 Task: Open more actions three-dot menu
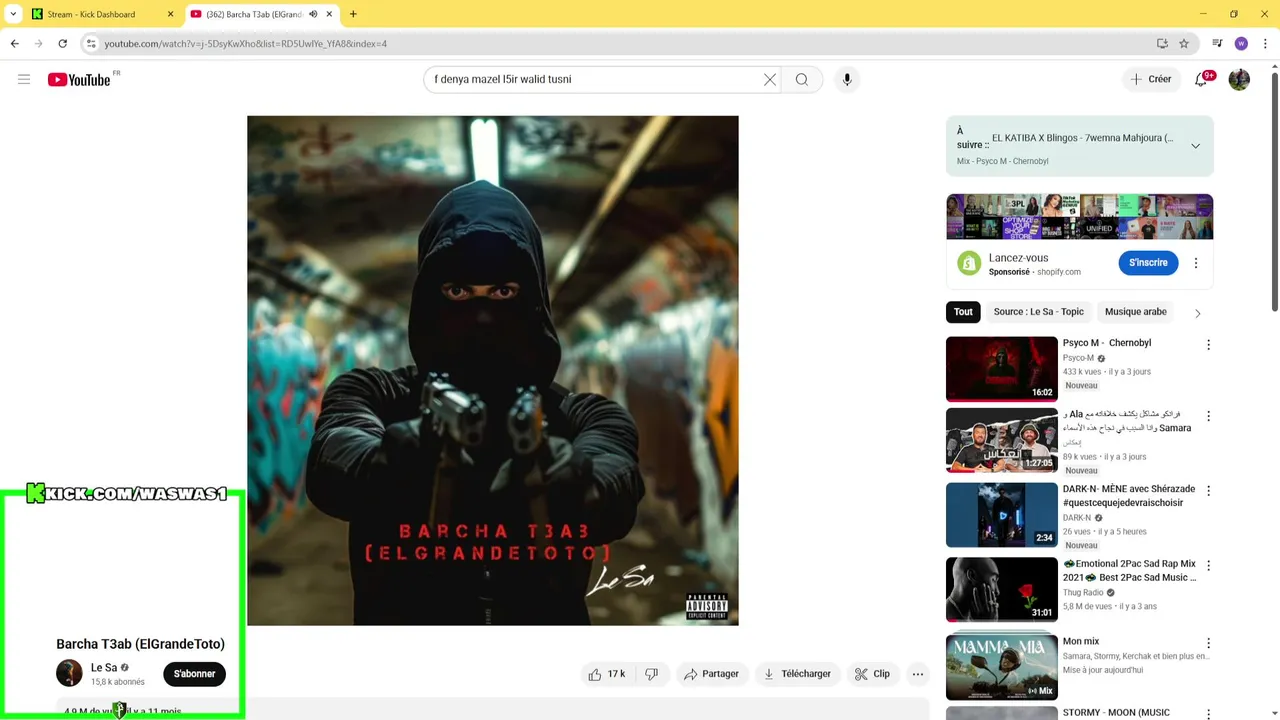pos(918,674)
